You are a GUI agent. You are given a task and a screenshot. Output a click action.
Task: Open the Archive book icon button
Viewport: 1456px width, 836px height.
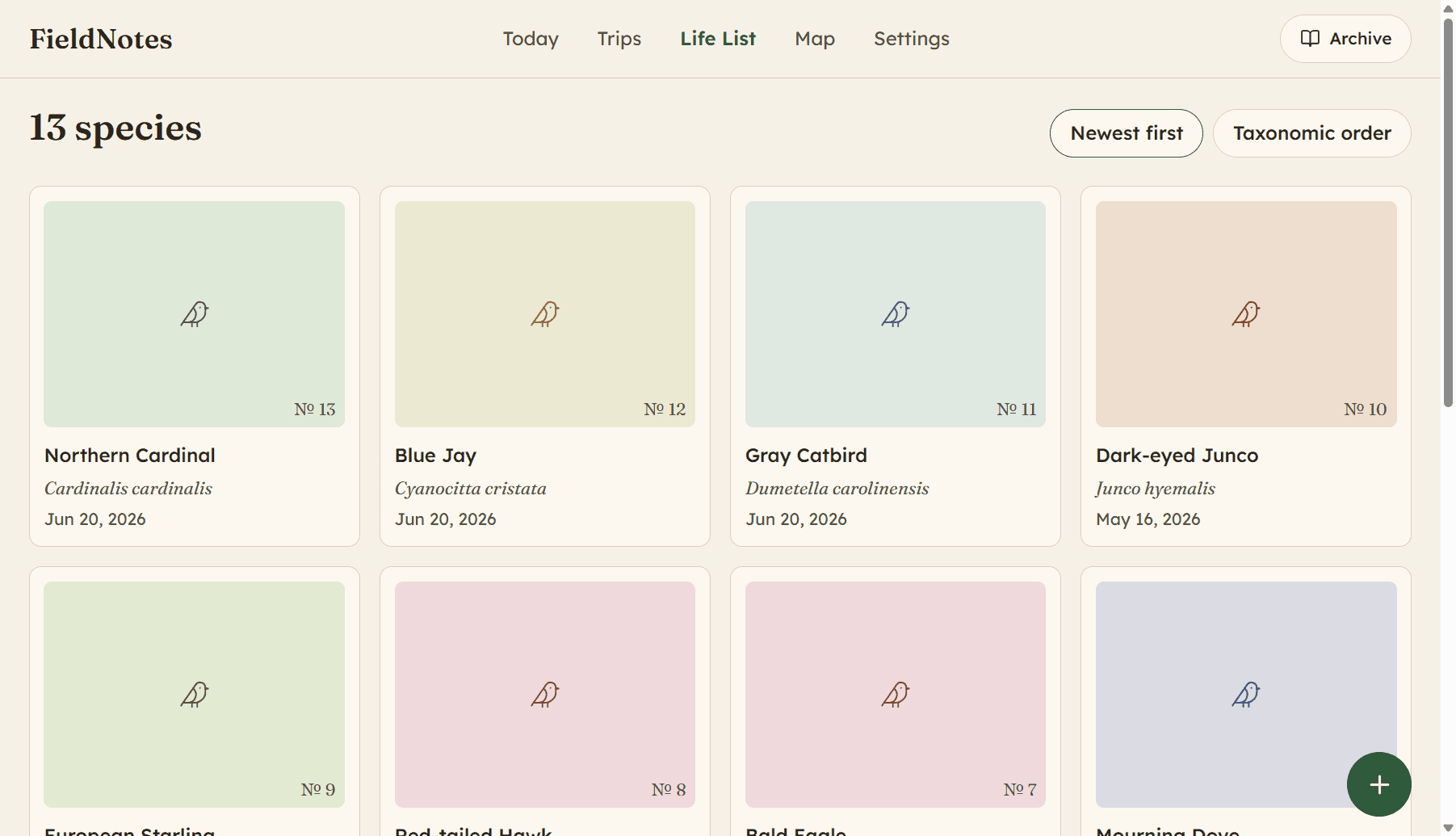[x=1345, y=39]
